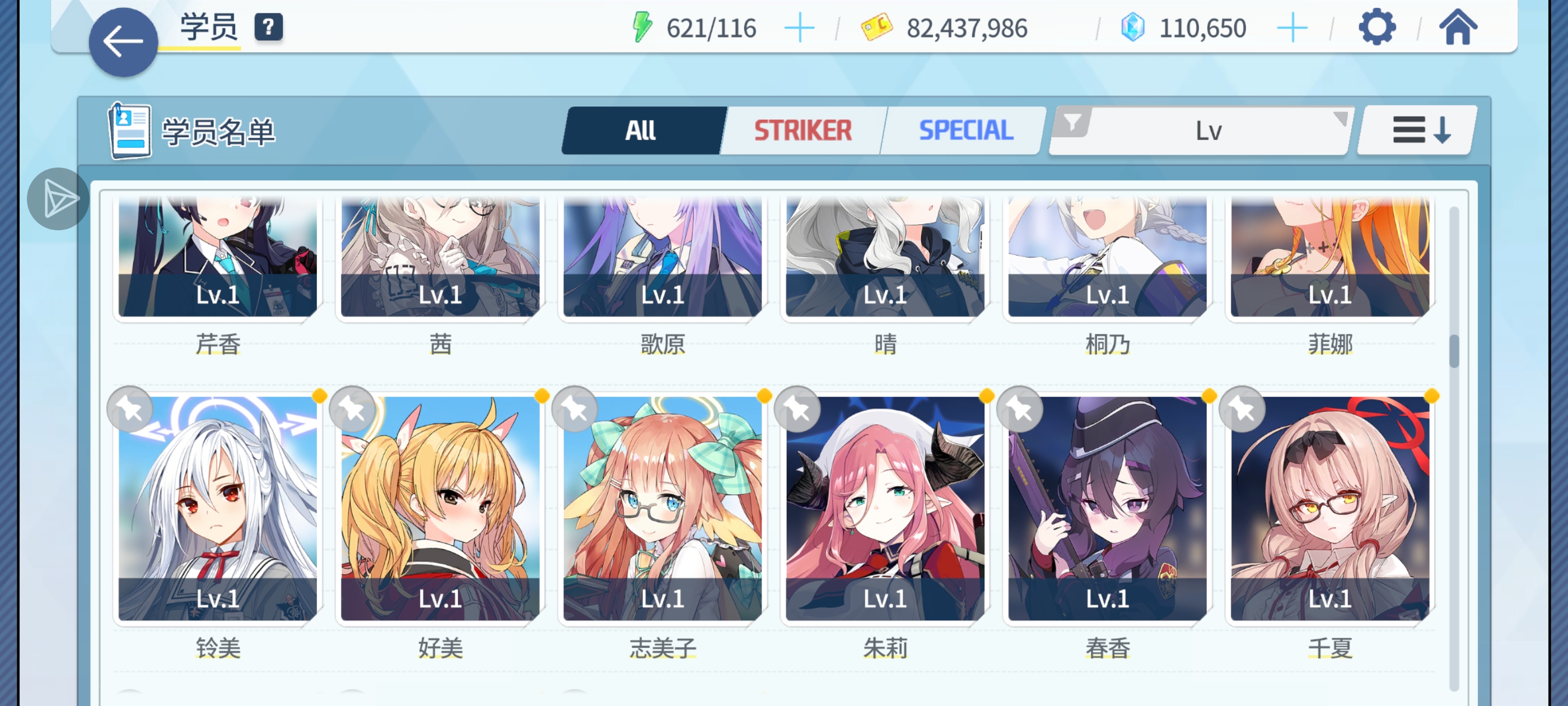Screen dimensions: 1568x706
Task: Add energy with the plus icon
Action: pos(799,29)
